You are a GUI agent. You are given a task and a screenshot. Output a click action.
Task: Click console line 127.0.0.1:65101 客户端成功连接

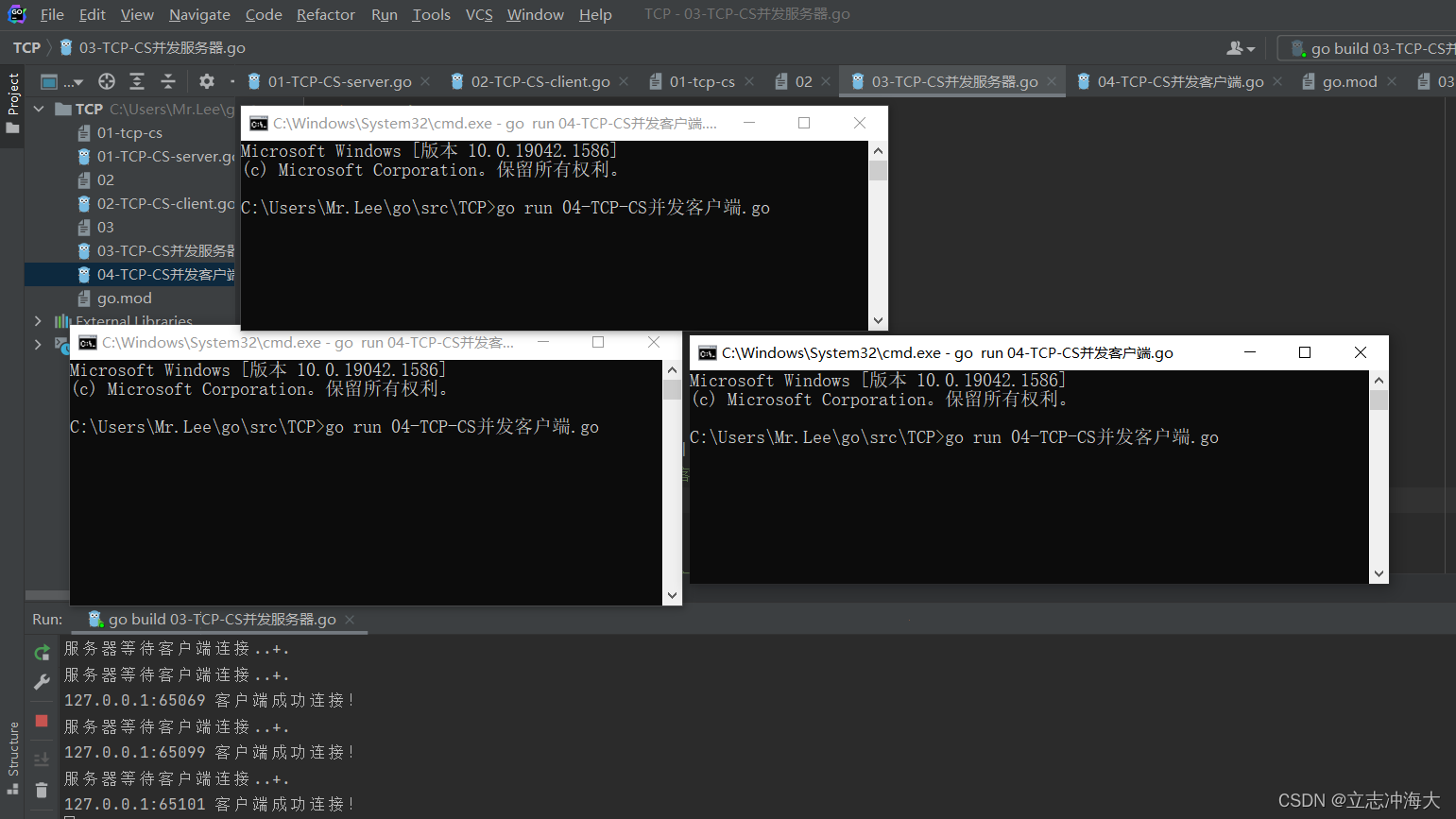click(209, 805)
